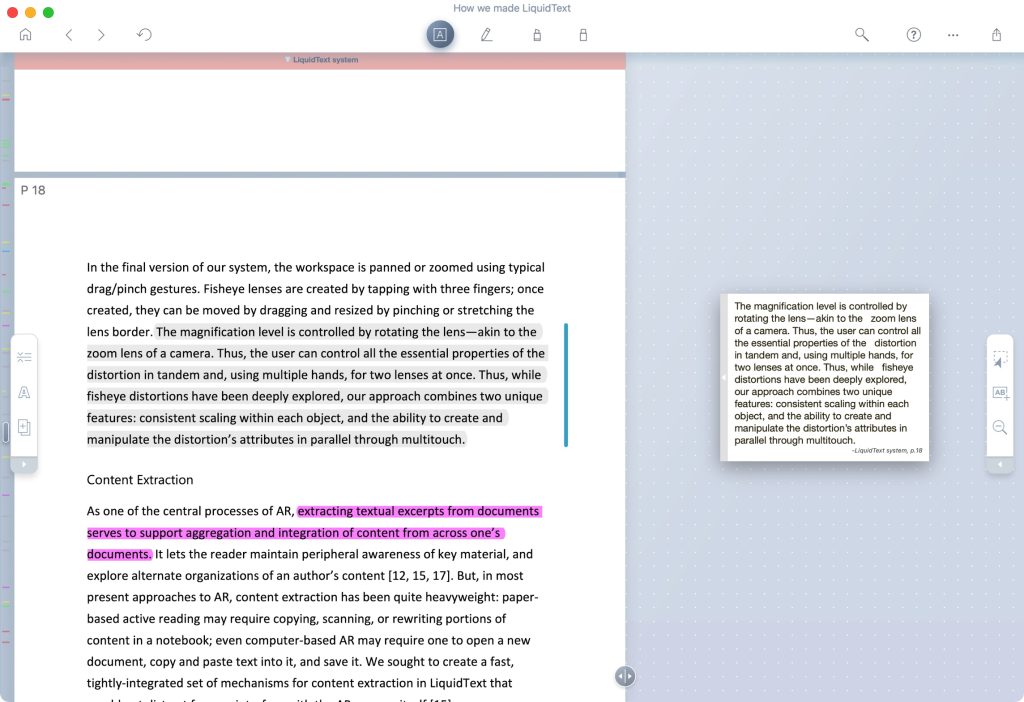Collapse the 'LiquidText system' document header
Screen dimensions: 1024x702
[287, 59]
